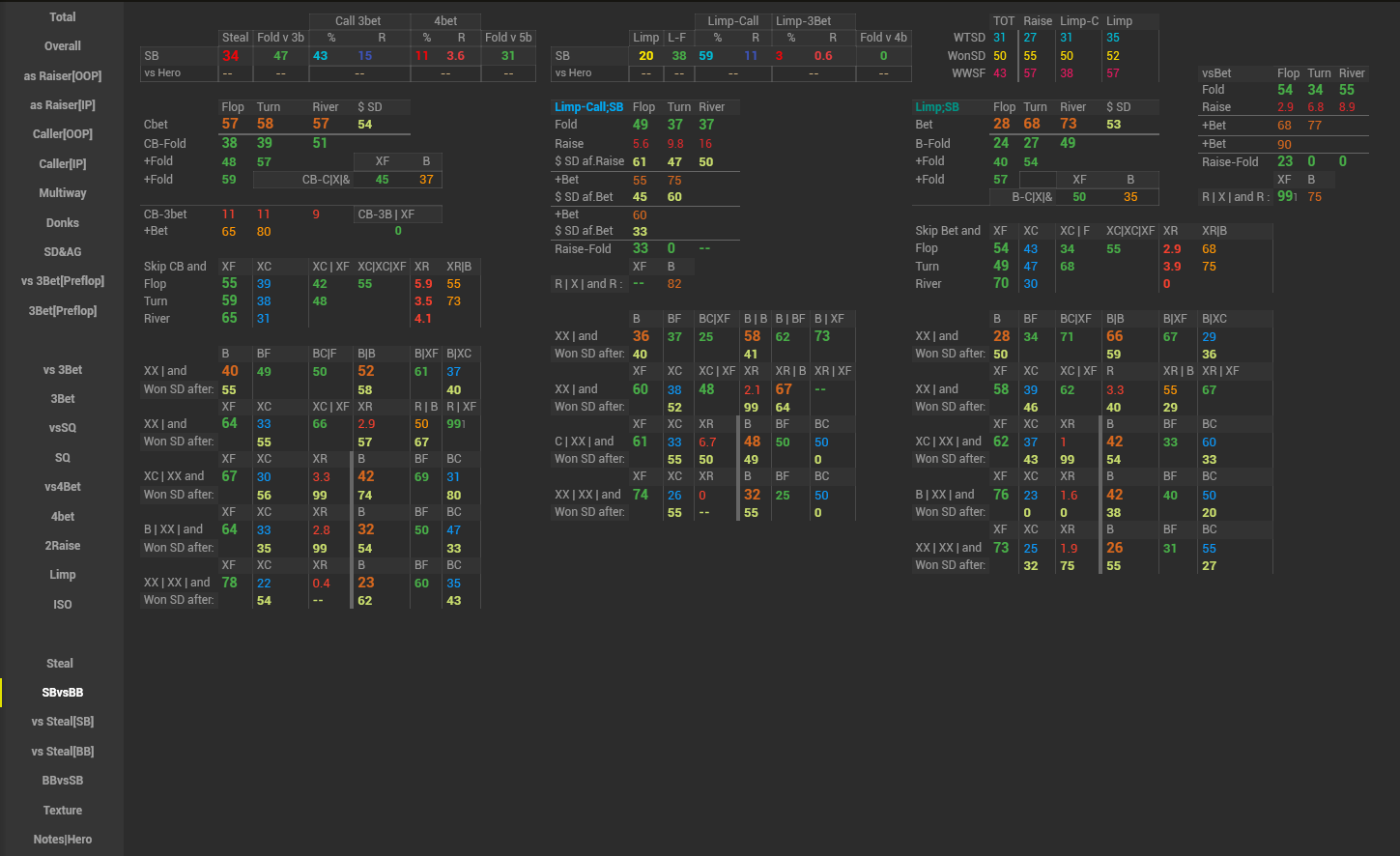The width and height of the screenshot is (1400, 856).
Task: Open the Texture analysis tab
Action: tap(62, 810)
